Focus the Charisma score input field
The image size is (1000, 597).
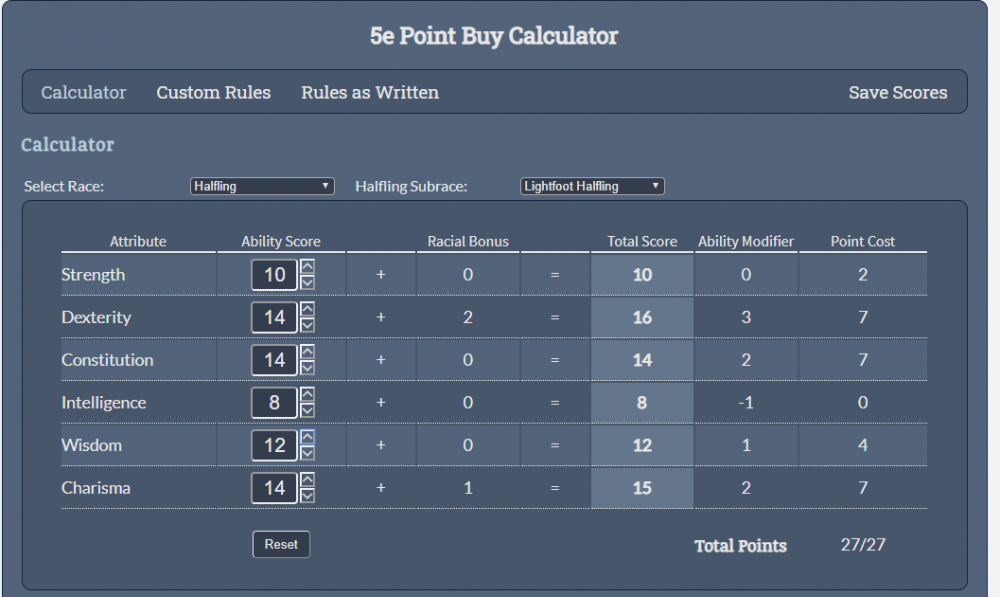click(x=274, y=488)
